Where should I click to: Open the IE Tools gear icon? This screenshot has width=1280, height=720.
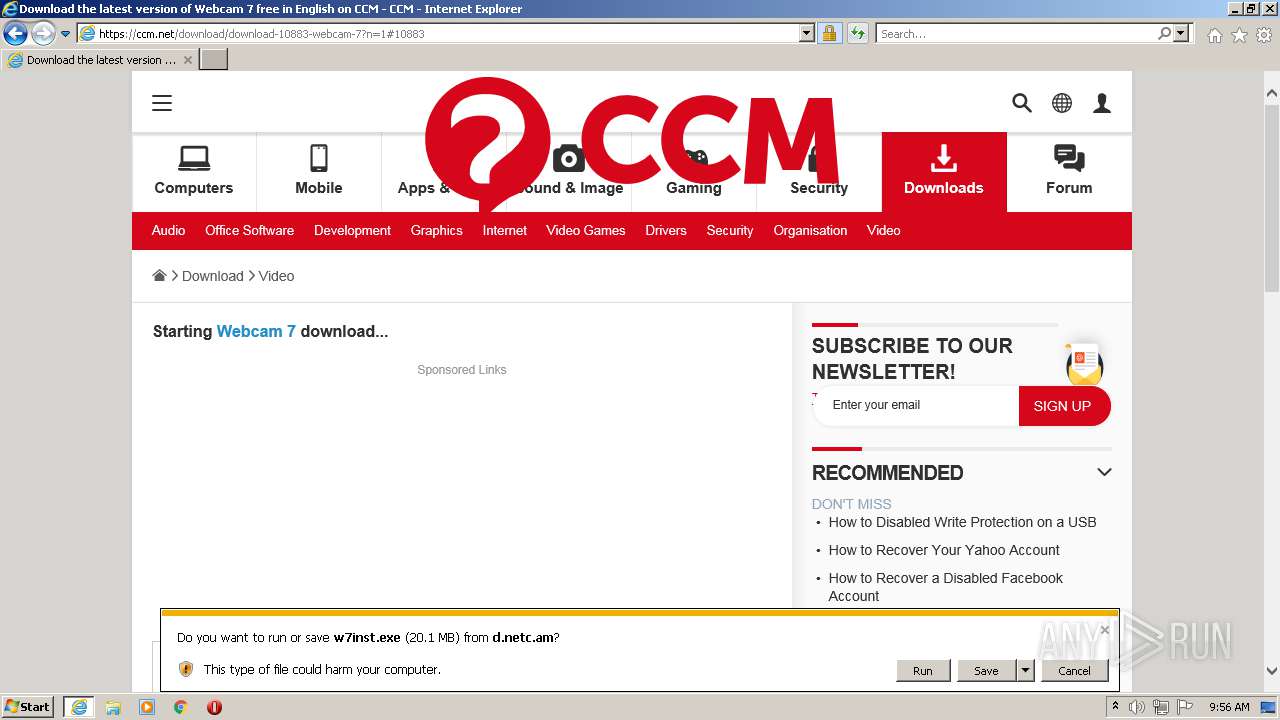[1264, 35]
